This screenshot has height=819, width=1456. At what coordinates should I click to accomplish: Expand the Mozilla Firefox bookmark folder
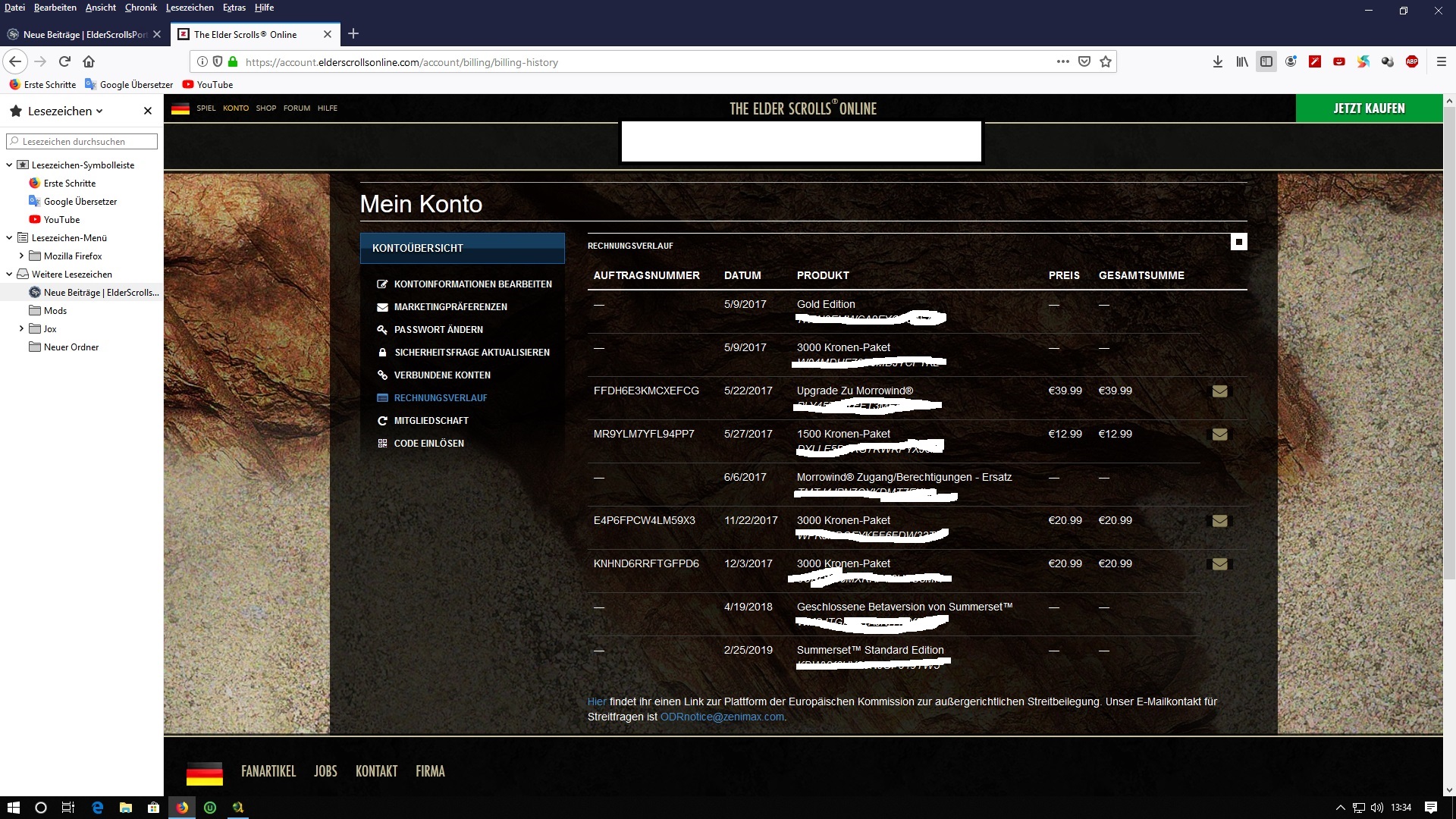point(21,256)
